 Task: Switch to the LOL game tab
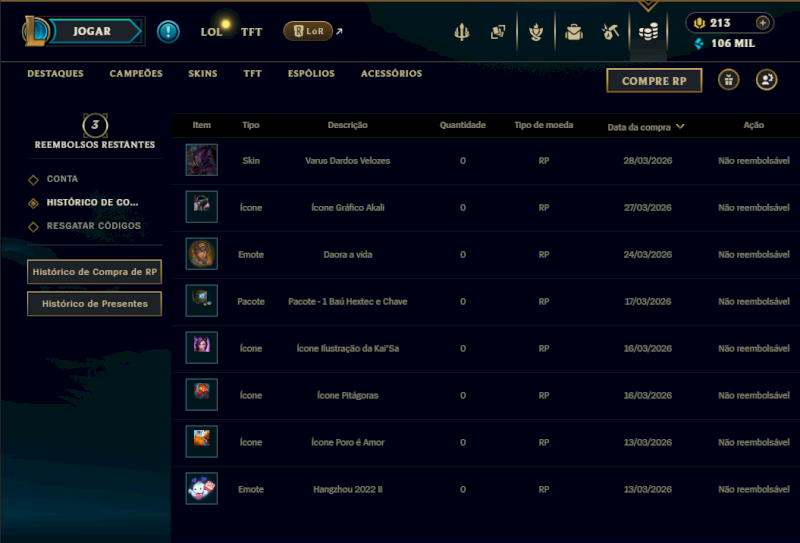click(211, 32)
